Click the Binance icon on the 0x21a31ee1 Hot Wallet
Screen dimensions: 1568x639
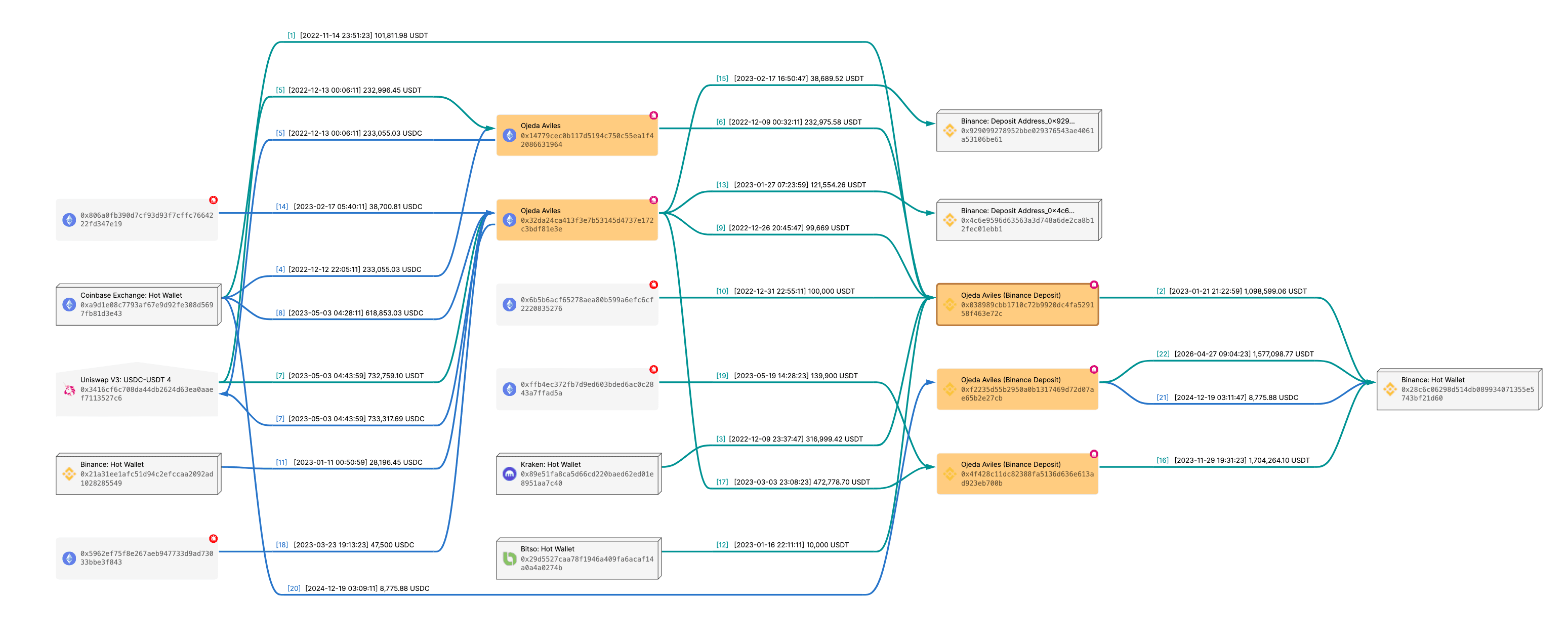pyautogui.click(x=69, y=474)
